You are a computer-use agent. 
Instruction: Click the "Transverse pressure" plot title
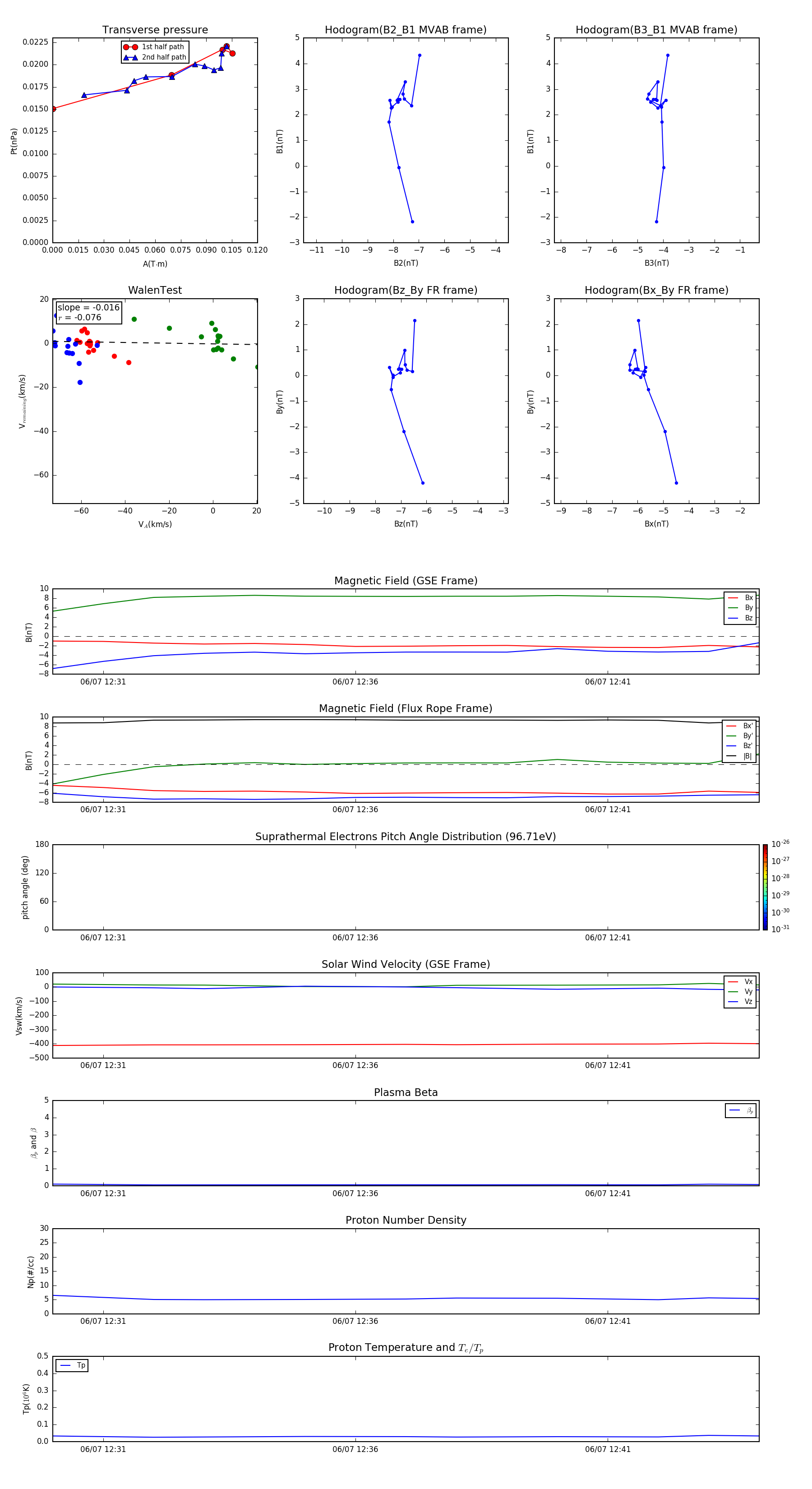coord(155,30)
